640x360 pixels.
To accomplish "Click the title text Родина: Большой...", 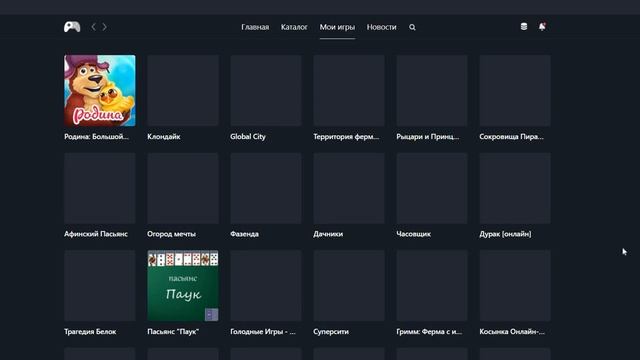I will [x=96, y=137].
